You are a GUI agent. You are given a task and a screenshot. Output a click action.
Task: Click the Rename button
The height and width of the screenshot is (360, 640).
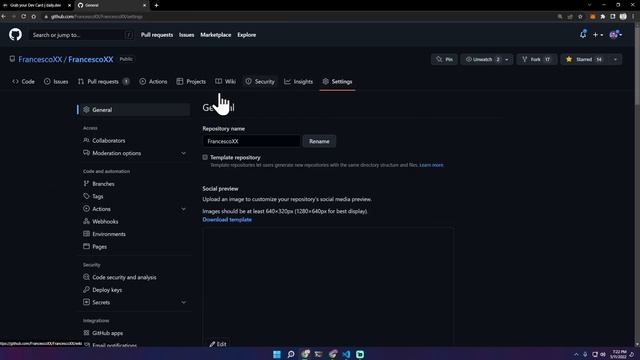319,141
